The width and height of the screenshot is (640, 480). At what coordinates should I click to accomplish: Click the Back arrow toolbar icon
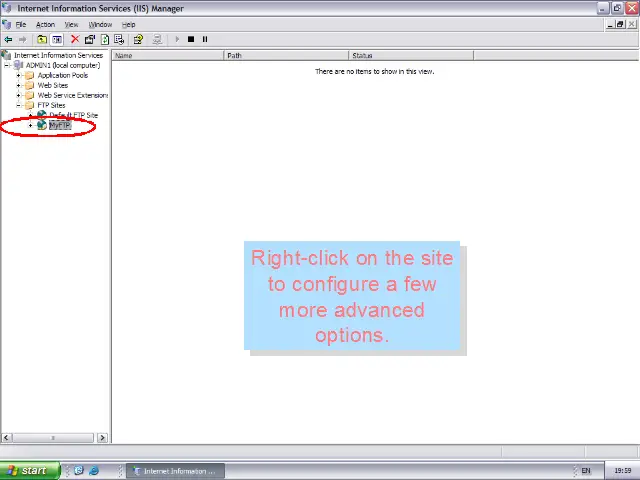click(x=8, y=40)
